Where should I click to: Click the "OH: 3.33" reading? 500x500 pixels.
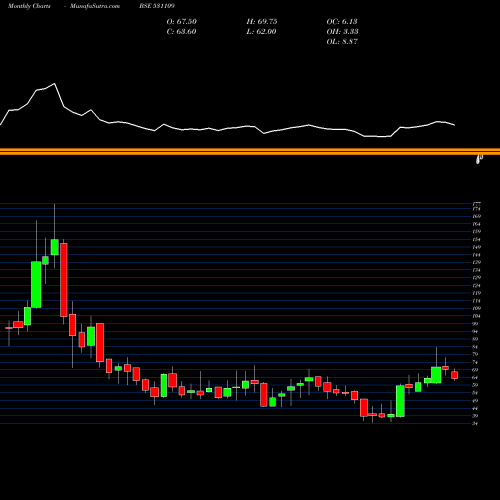[x=342, y=32]
